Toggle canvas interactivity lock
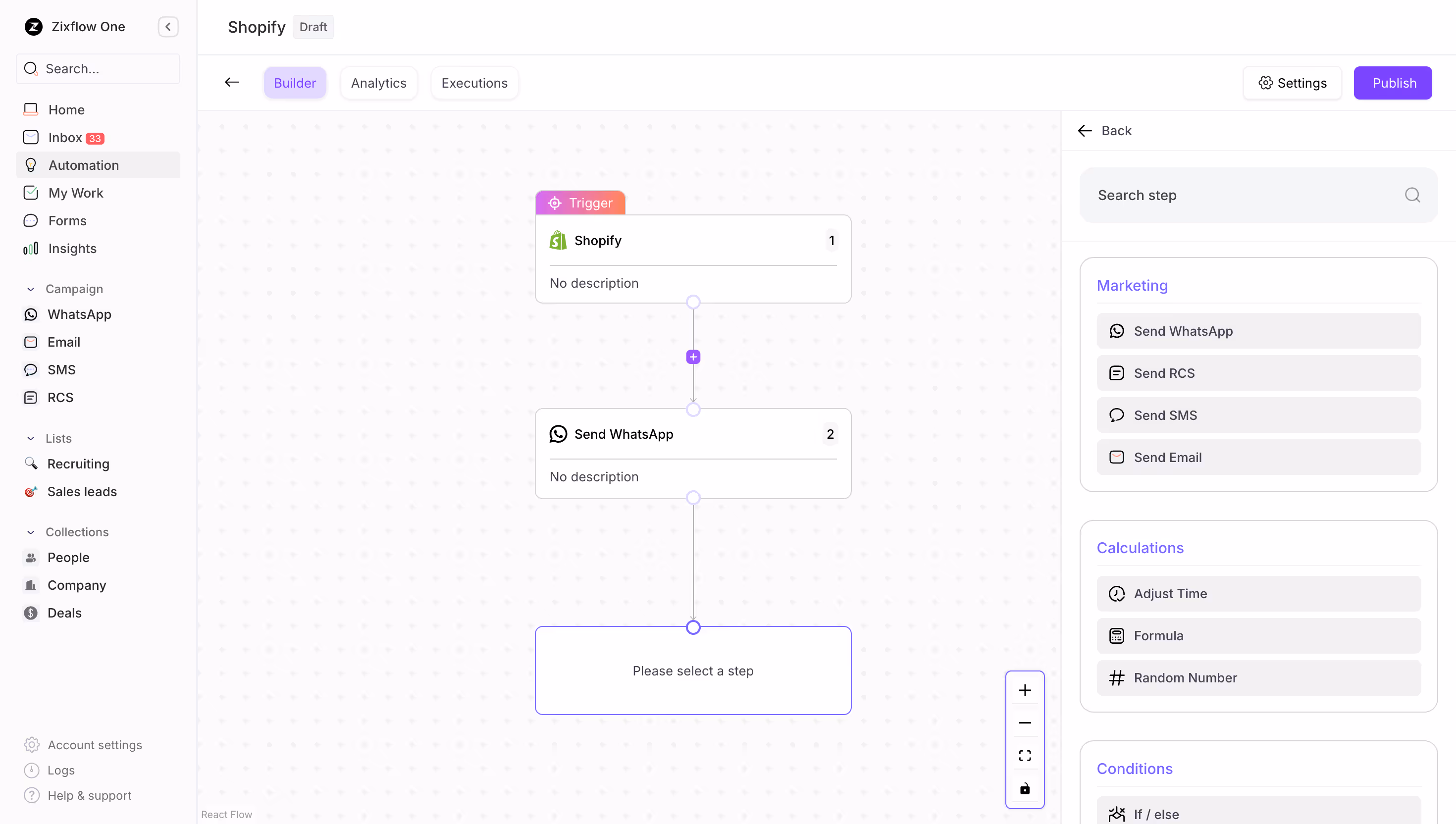The height and width of the screenshot is (824, 1456). [x=1024, y=789]
